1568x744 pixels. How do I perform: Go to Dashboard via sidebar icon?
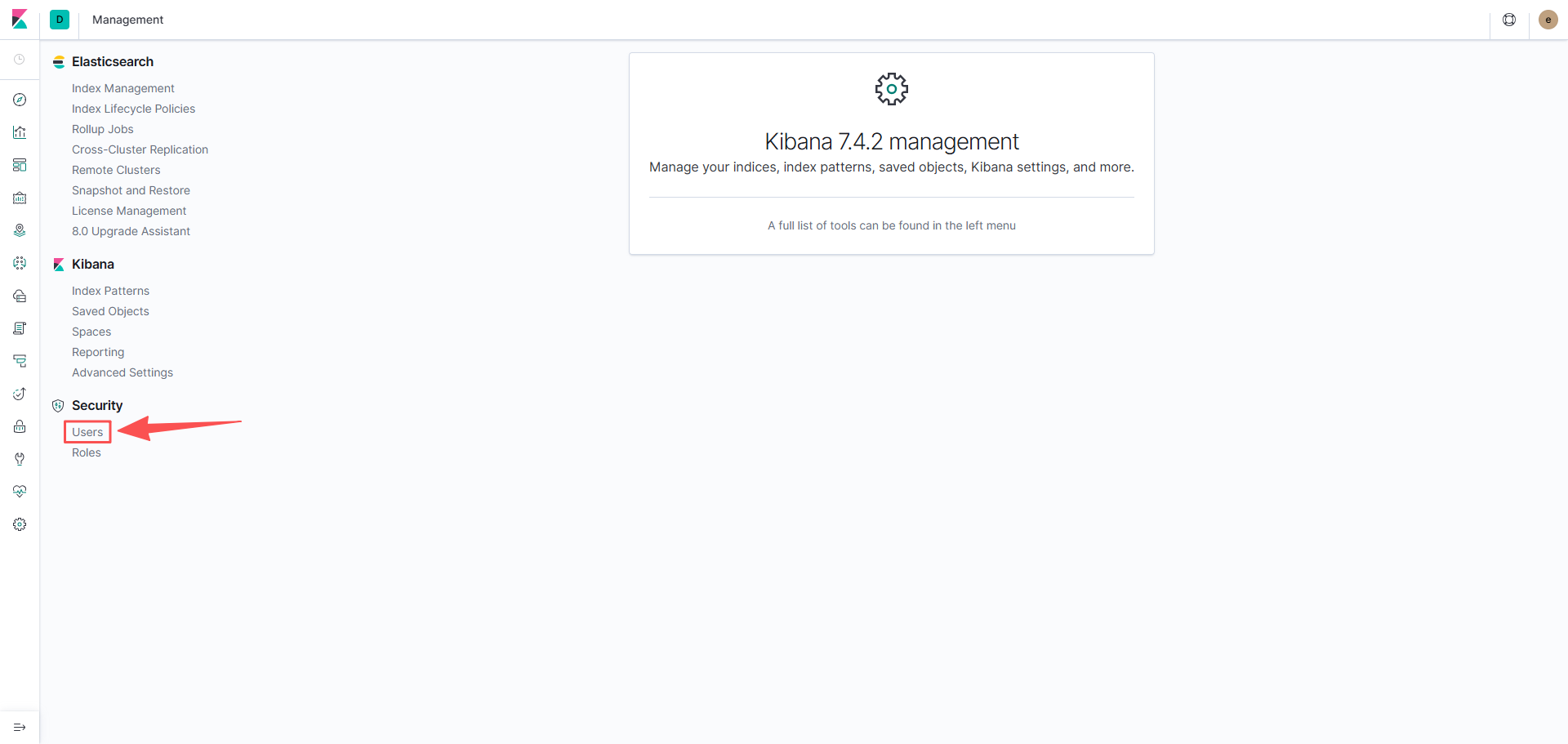[20, 165]
